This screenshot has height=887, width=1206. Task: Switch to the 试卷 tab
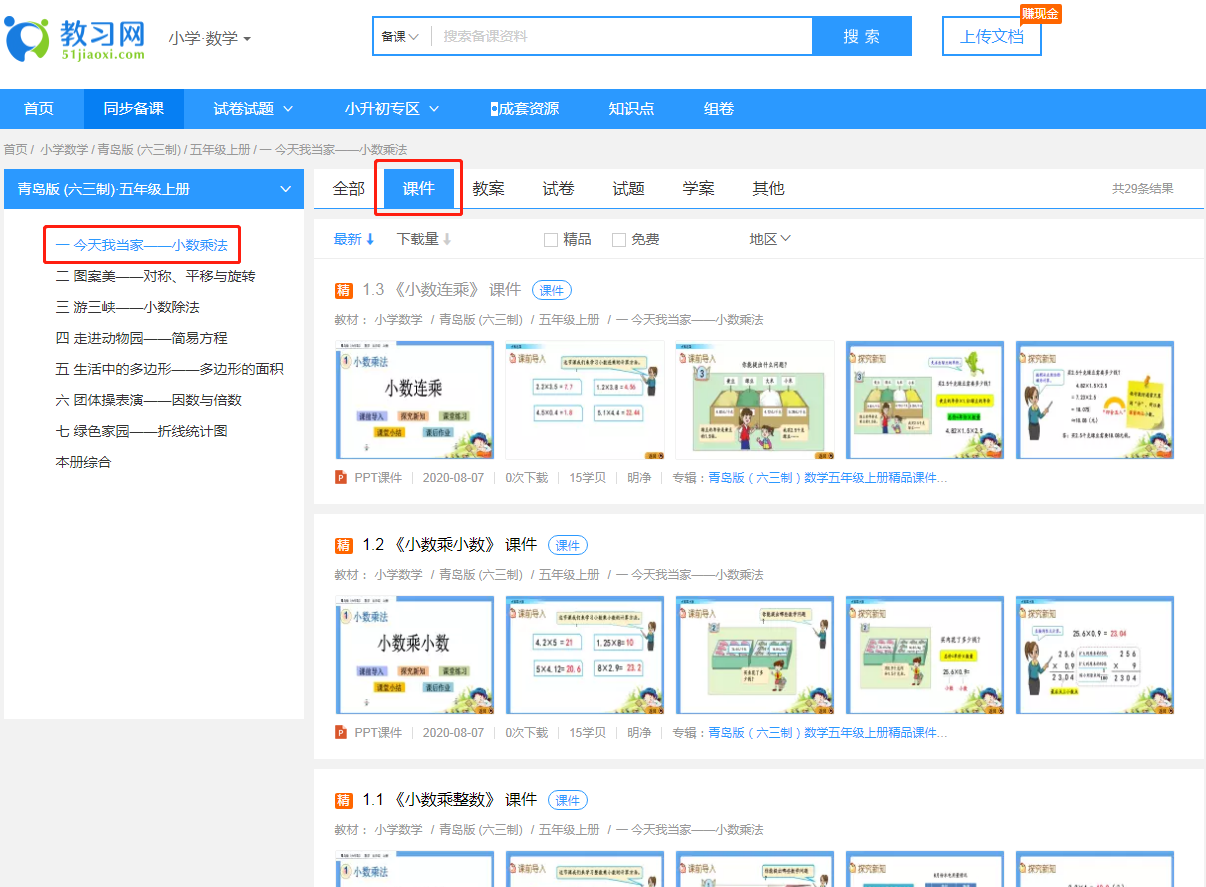558,188
